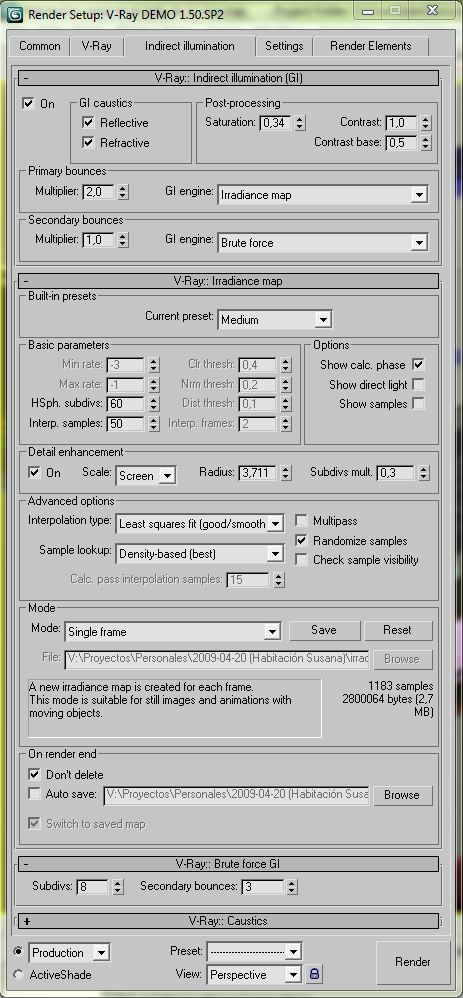
Task: Open the Production mode dropdown
Action: (x=69, y=952)
